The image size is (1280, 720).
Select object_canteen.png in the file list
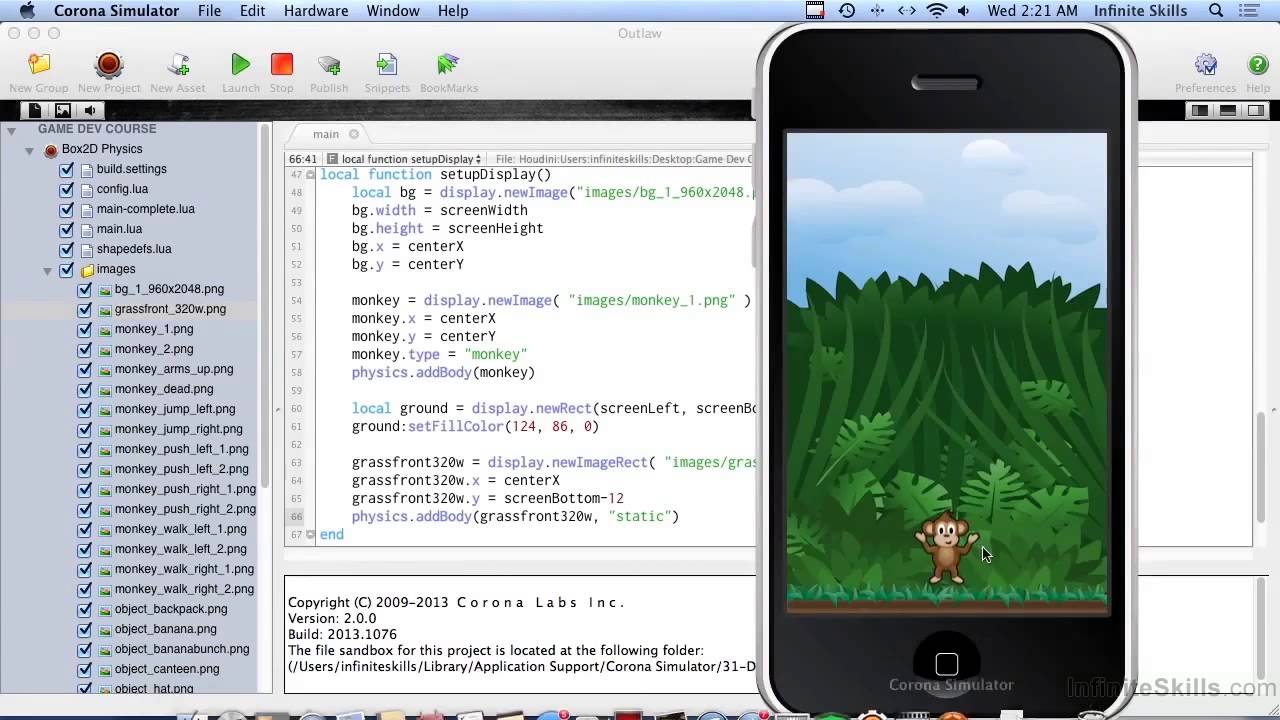[x=167, y=670]
